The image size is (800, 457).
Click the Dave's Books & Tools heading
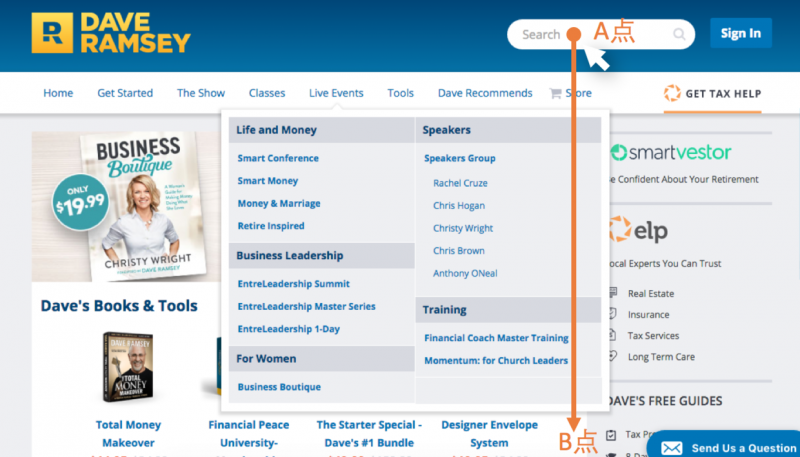[x=119, y=306]
